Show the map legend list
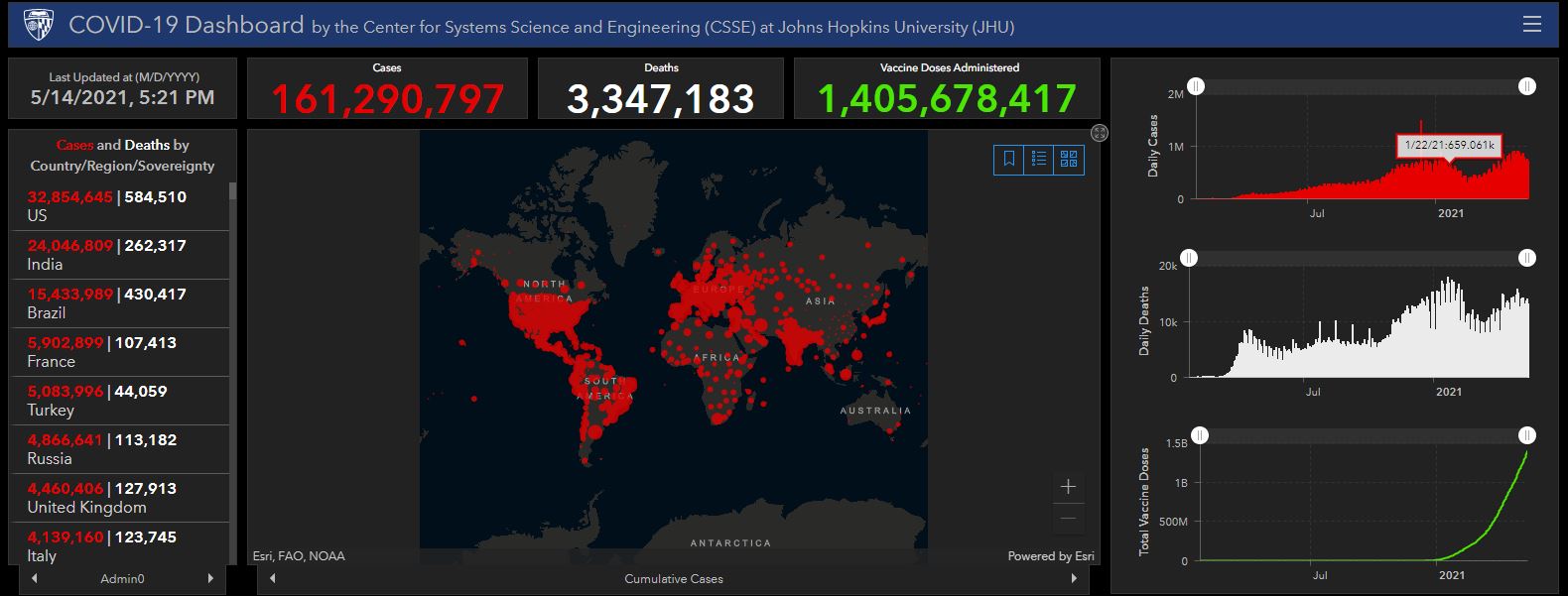 pos(1039,159)
